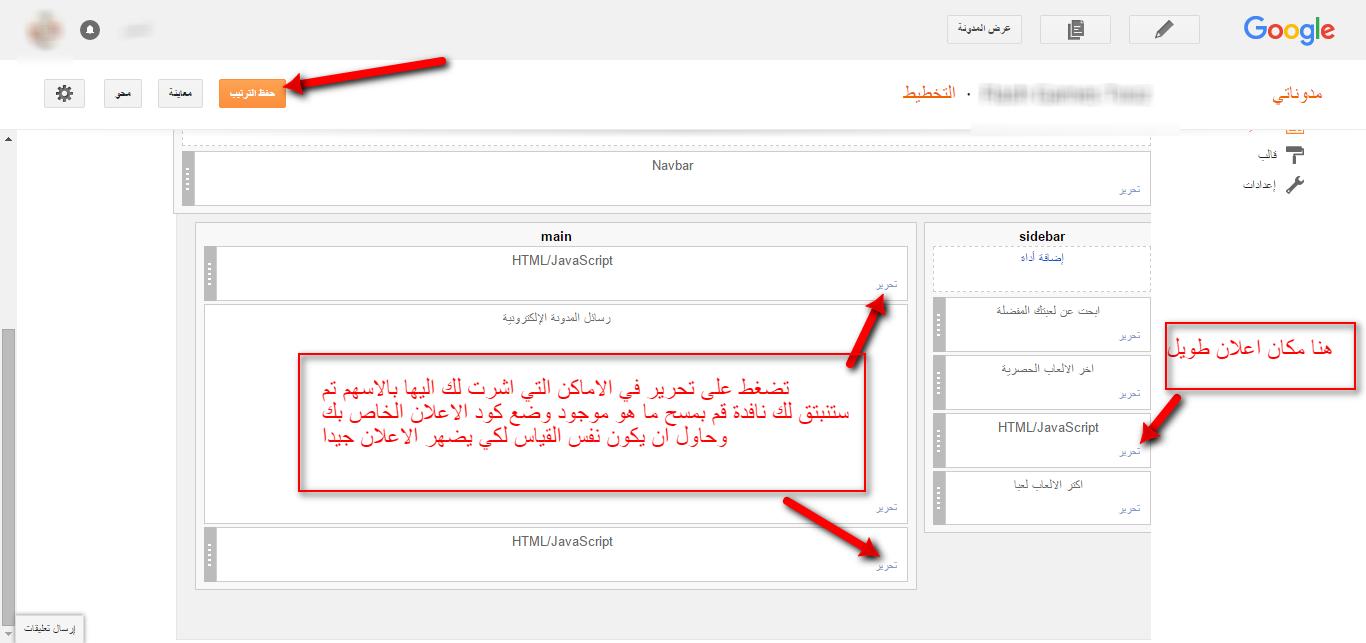1366x643 pixels.
Task: Open the wrench settings icon in sidebar
Action: 1295,184
